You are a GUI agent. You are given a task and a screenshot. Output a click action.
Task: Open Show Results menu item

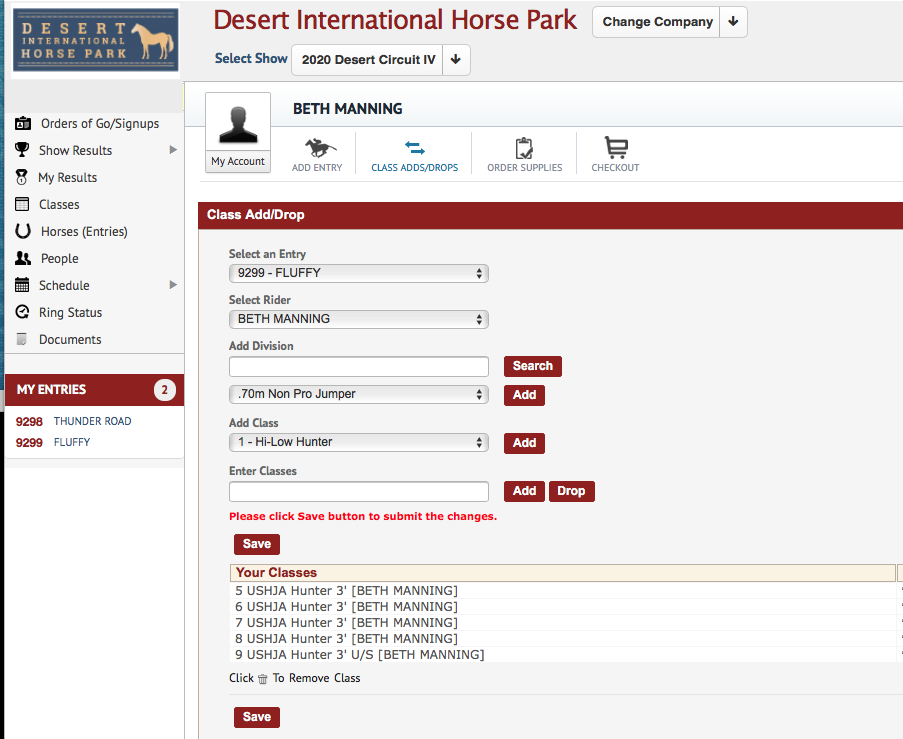coord(75,150)
